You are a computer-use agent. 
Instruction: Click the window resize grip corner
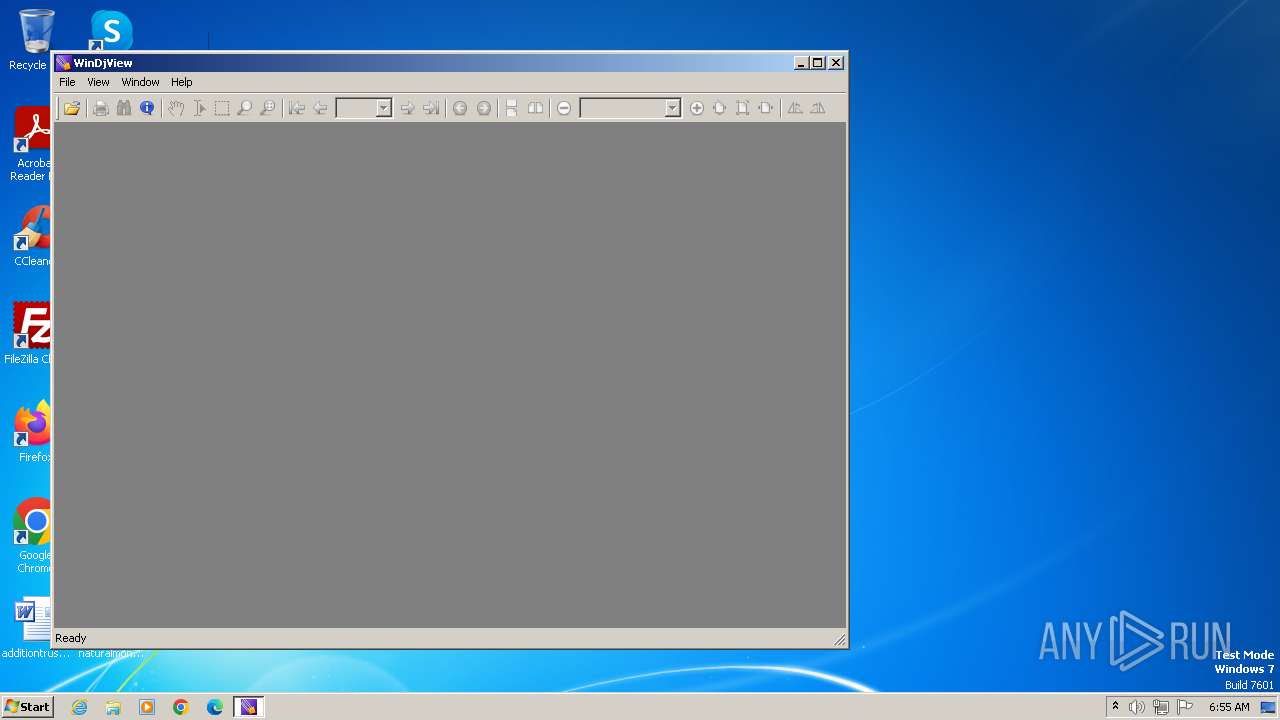839,640
